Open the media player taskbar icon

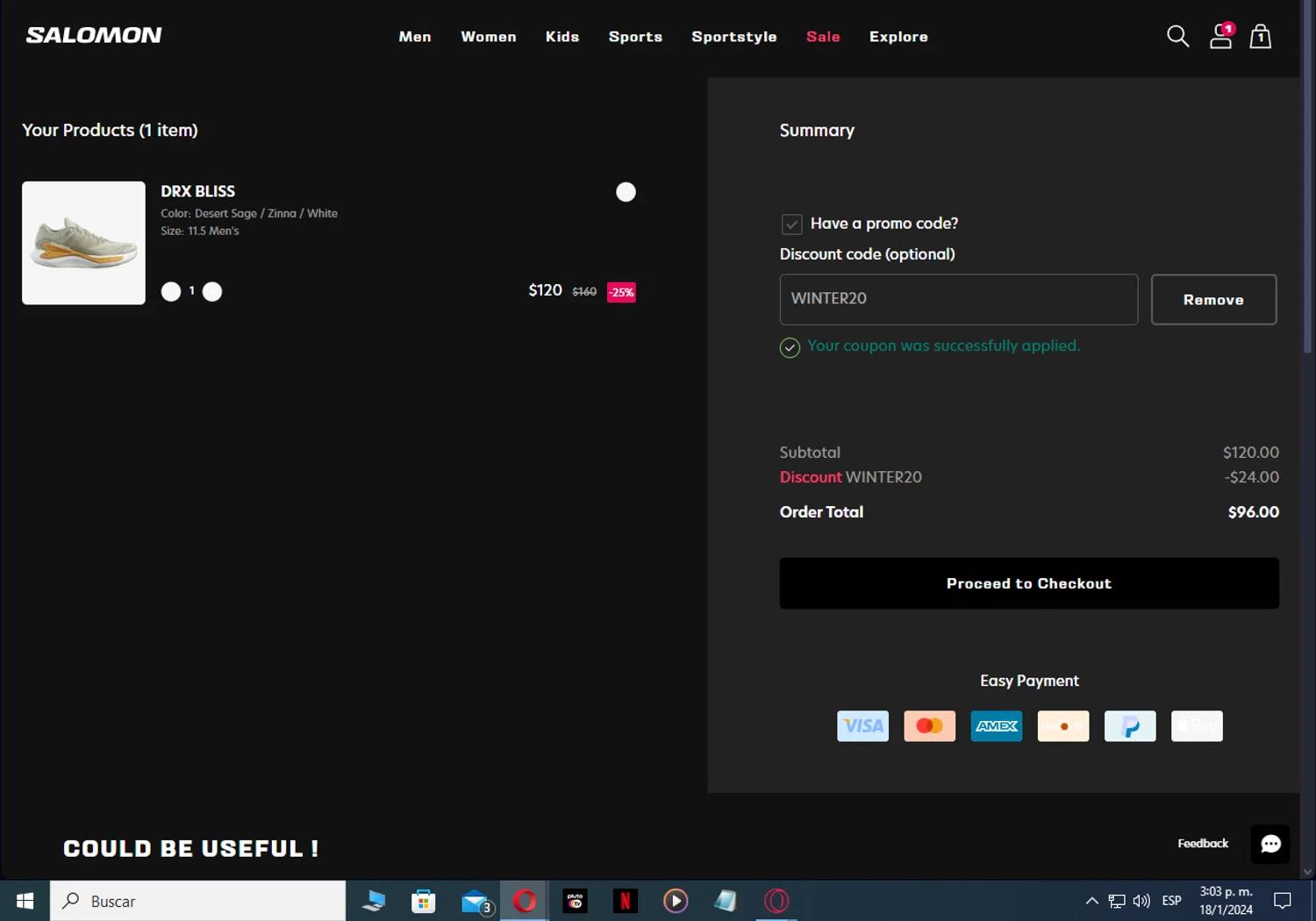[x=676, y=901]
